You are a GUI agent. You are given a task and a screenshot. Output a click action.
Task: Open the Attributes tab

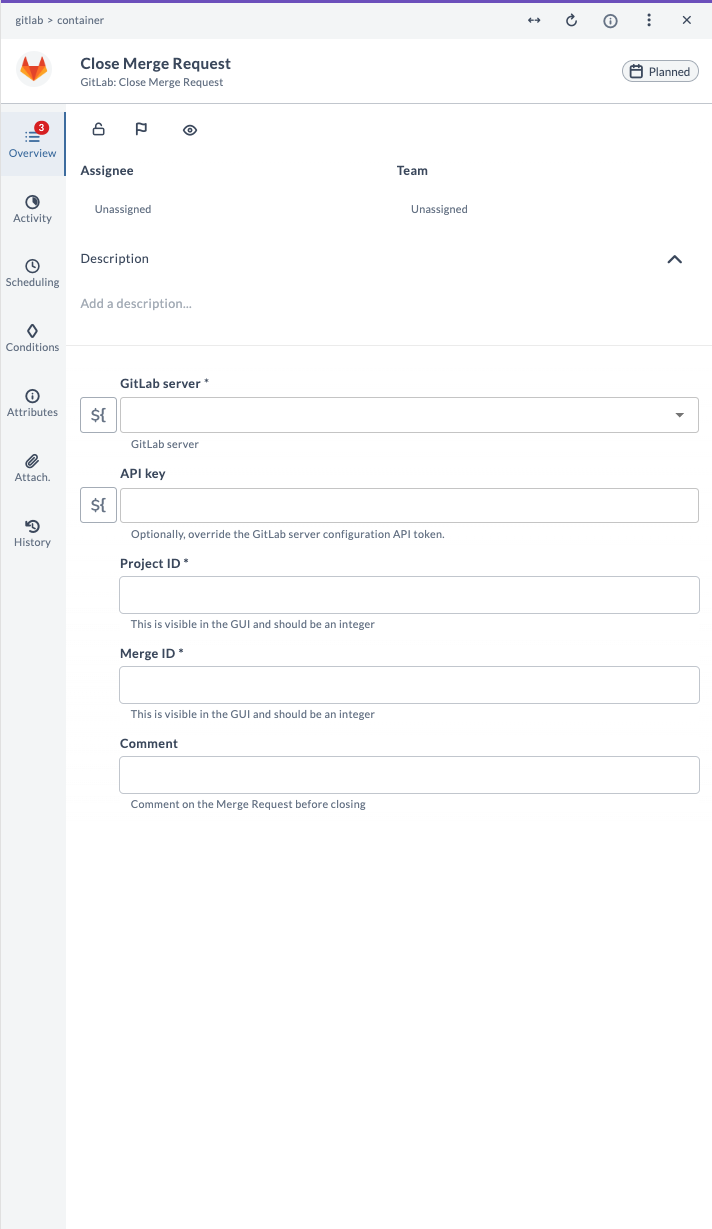(x=32, y=403)
